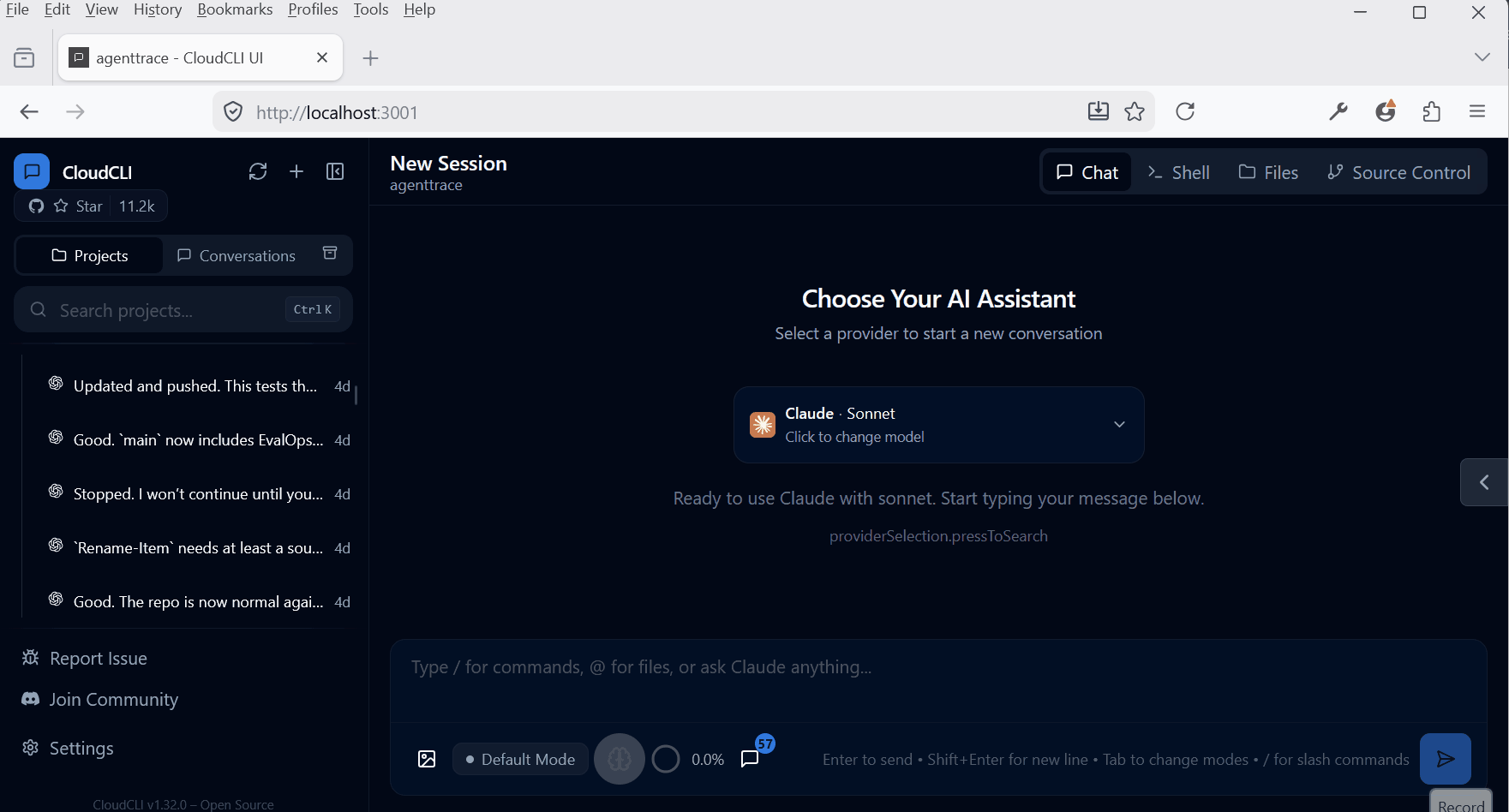This screenshot has width=1509, height=812.
Task: Open the browser account profile icon
Action: click(x=1386, y=111)
